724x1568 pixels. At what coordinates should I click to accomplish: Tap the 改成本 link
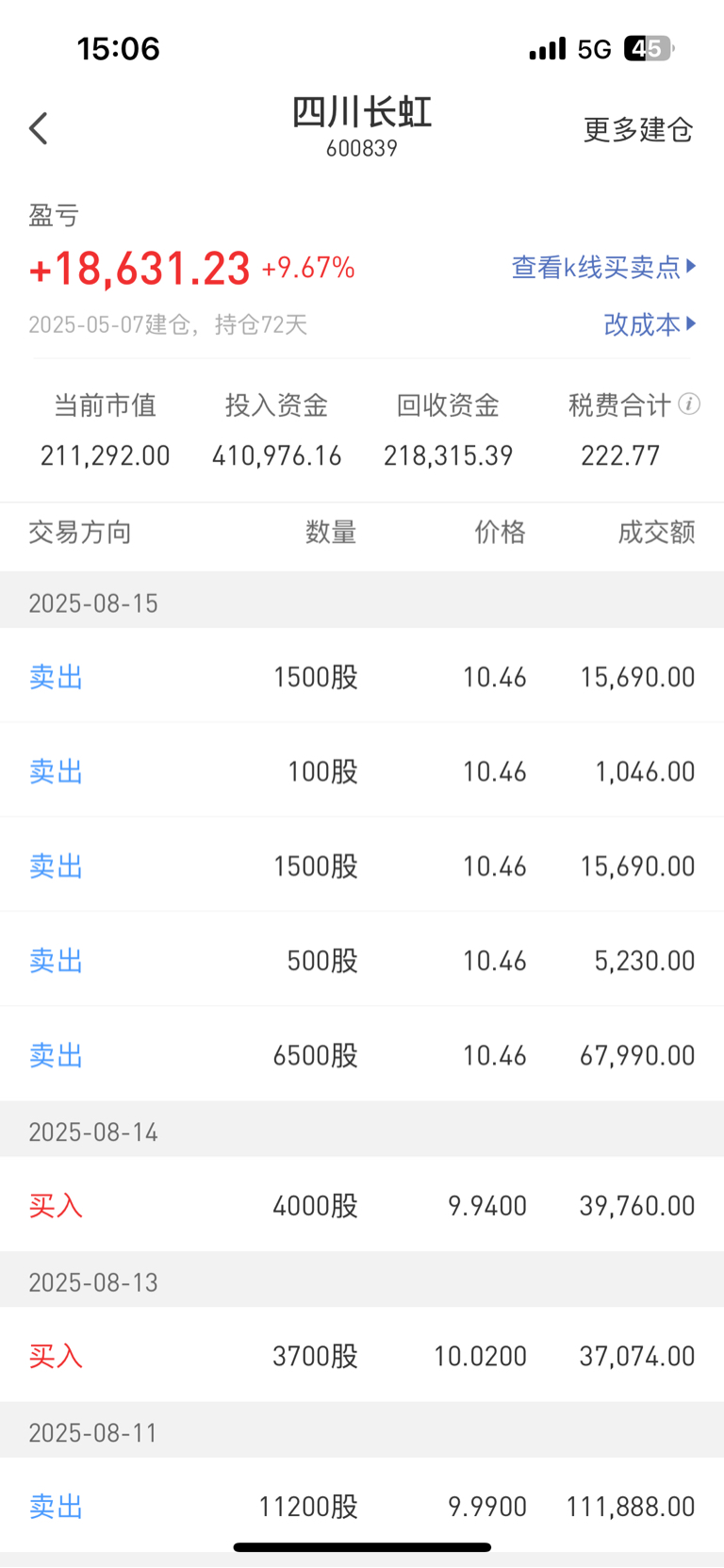pos(650,324)
